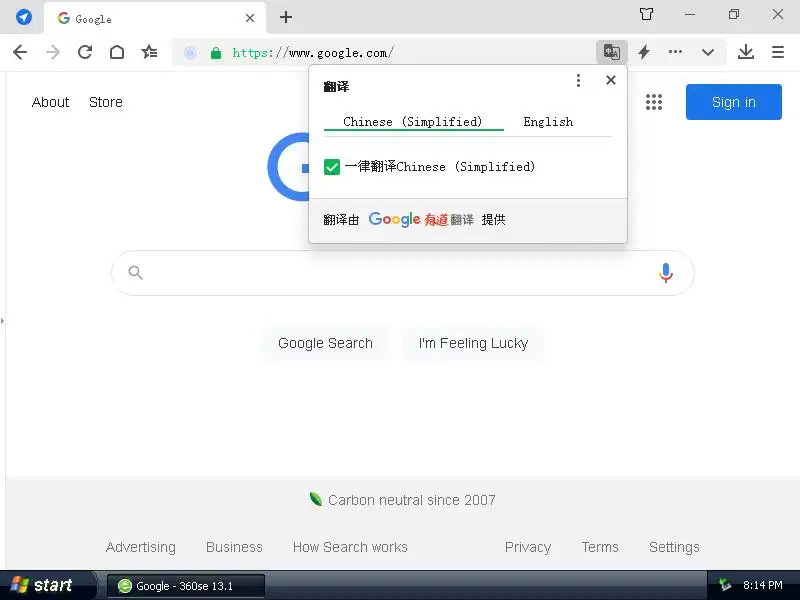Open the Advertising footer link
Image resolution: width=800 pixels, height=600 pixels.
141,547
